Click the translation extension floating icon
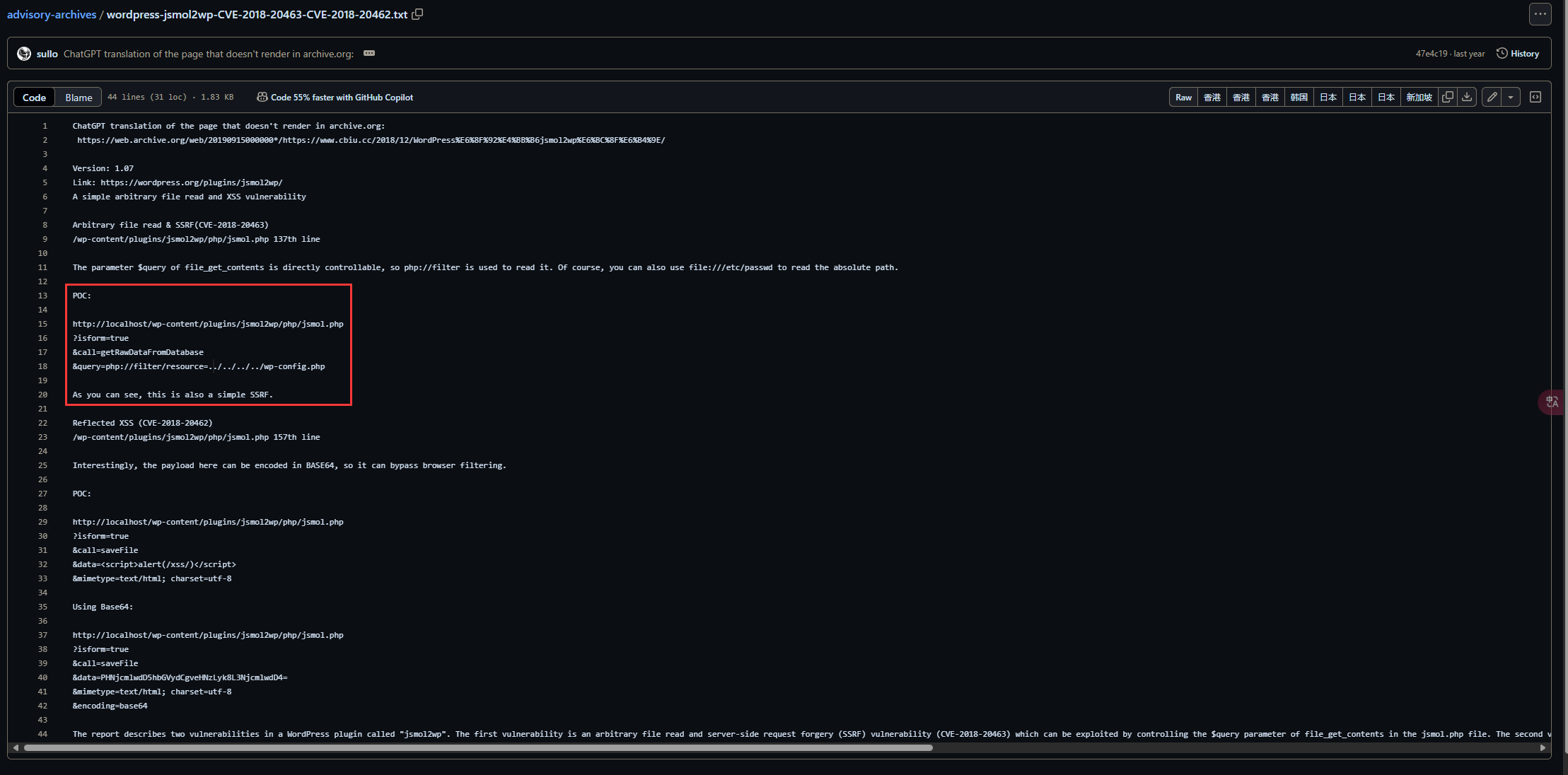This screenshot has height=775, width=1568. point(1552,402)
